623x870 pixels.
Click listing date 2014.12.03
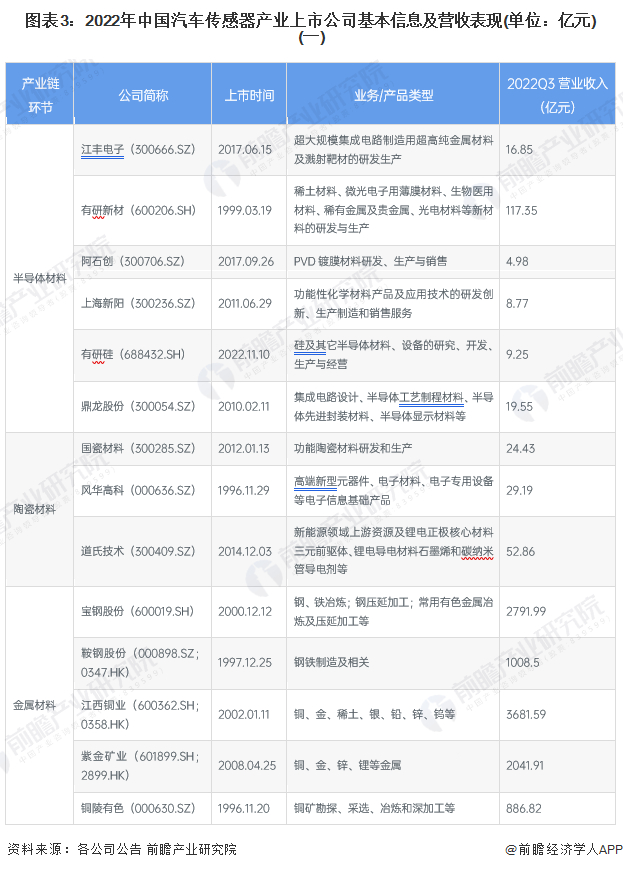245,552
